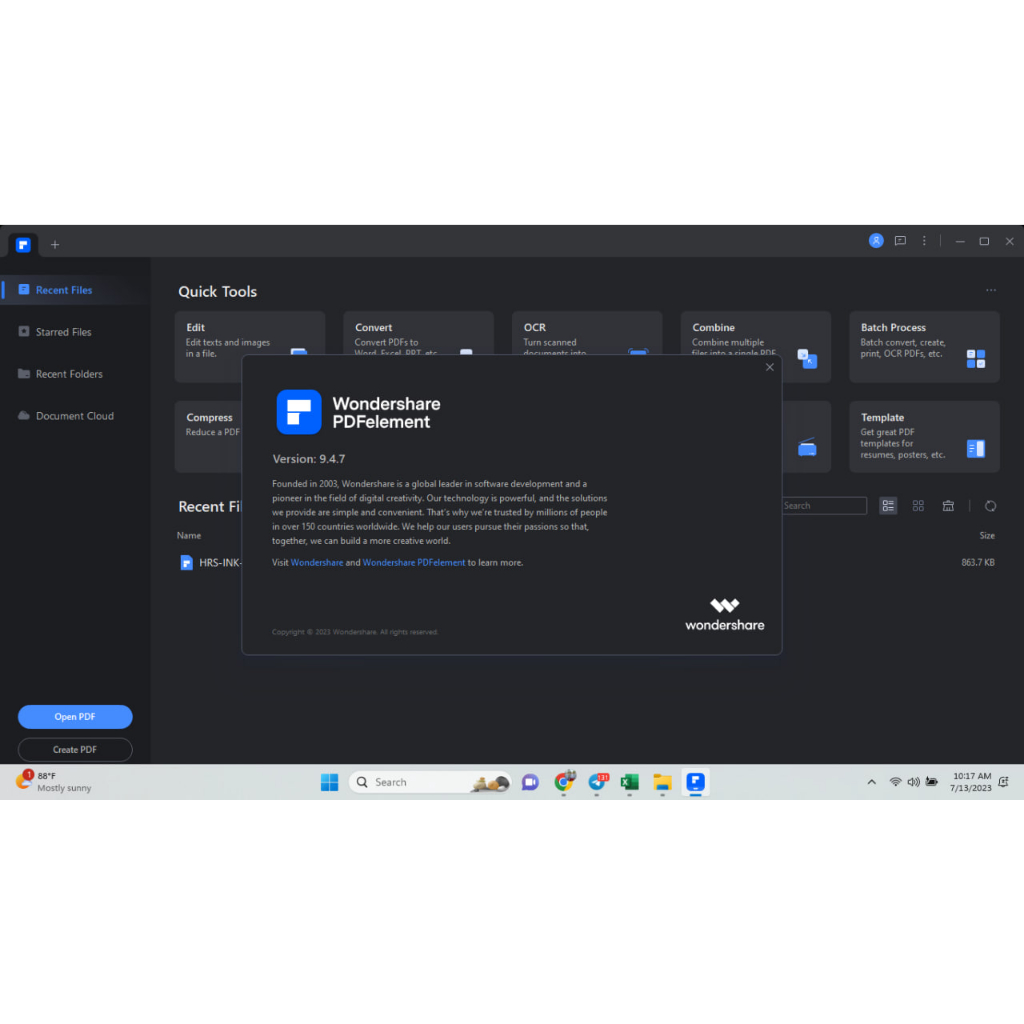Click the battery status tray icon
This screenshot has height=1024, width=1024.
[x=931, y=782]
